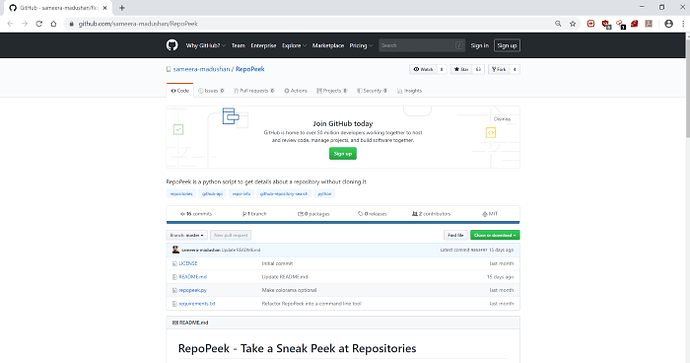690x363 pixels.
Task: Click the header Sign up button
Action: (507, 45)
